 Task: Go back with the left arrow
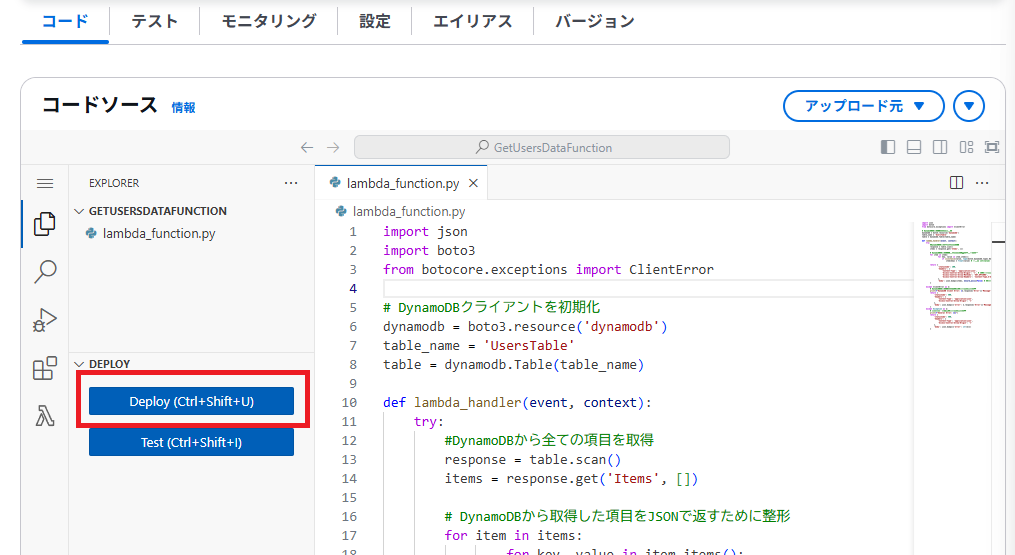(307, 148)
